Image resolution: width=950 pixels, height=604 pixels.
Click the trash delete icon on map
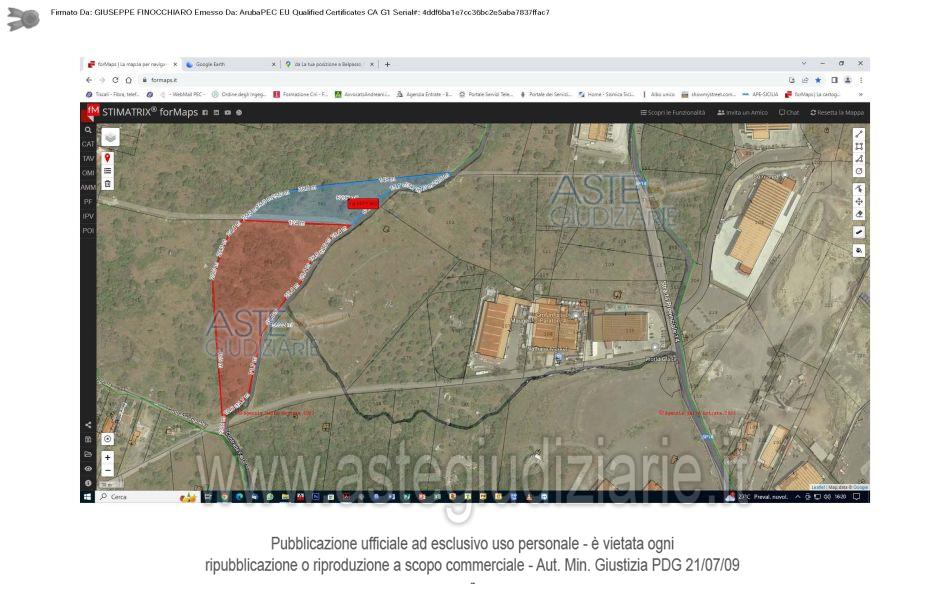[x=108, y=184]
